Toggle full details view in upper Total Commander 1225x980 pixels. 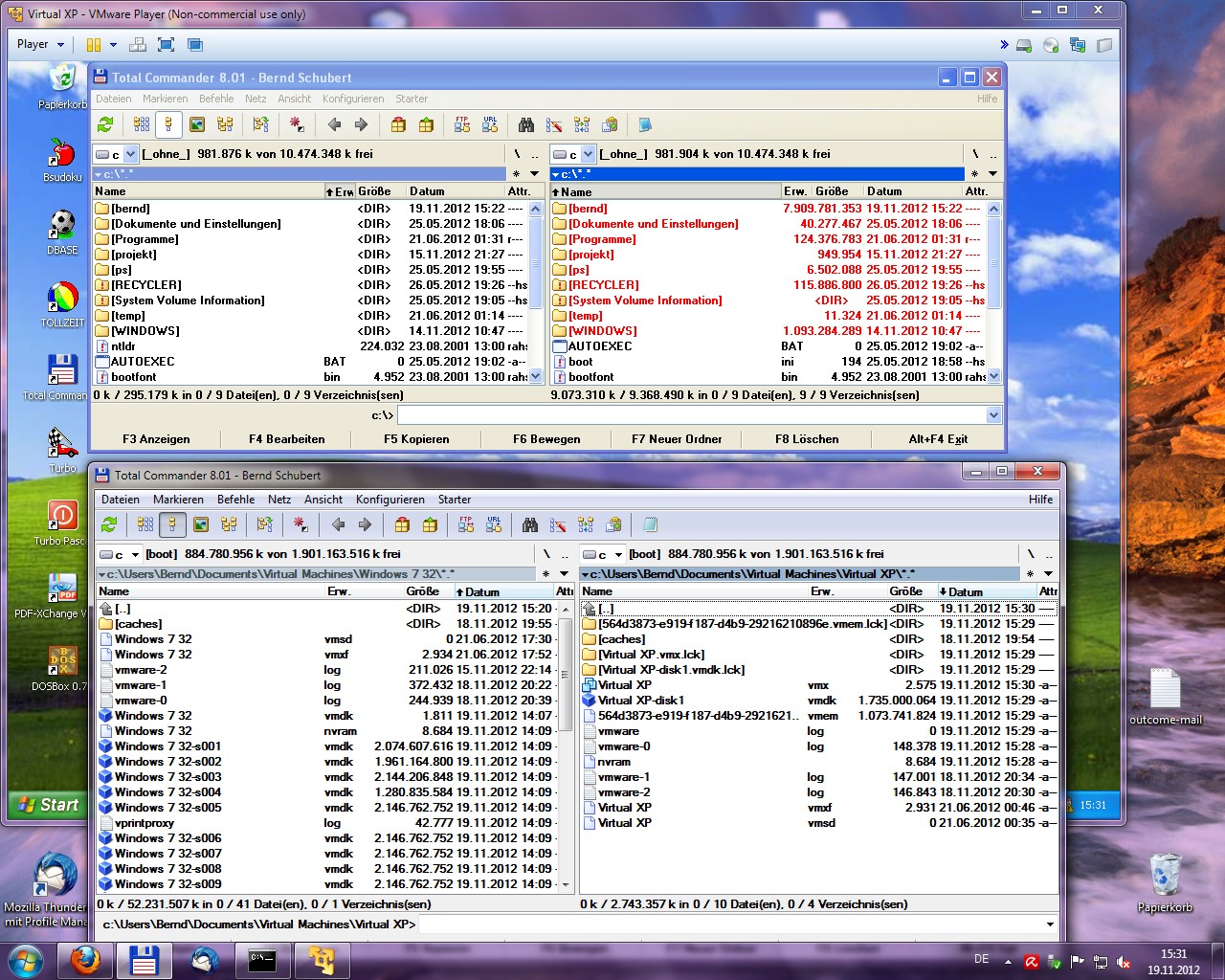169,124
